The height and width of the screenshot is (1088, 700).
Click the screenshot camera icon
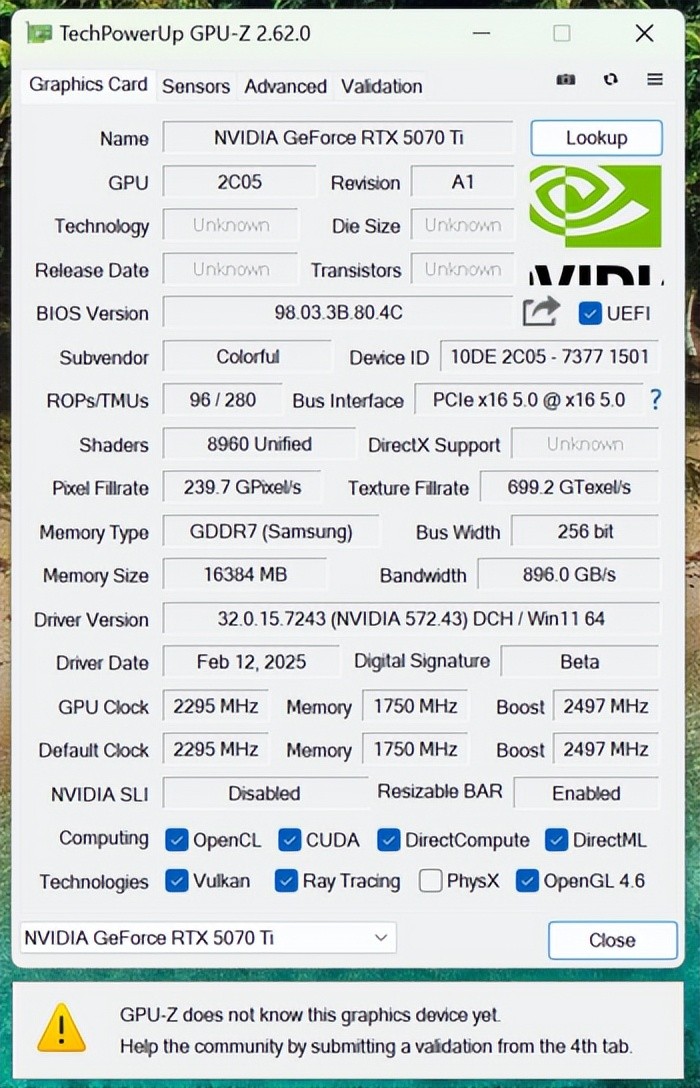pyautogui.click(x=566, y=80)
